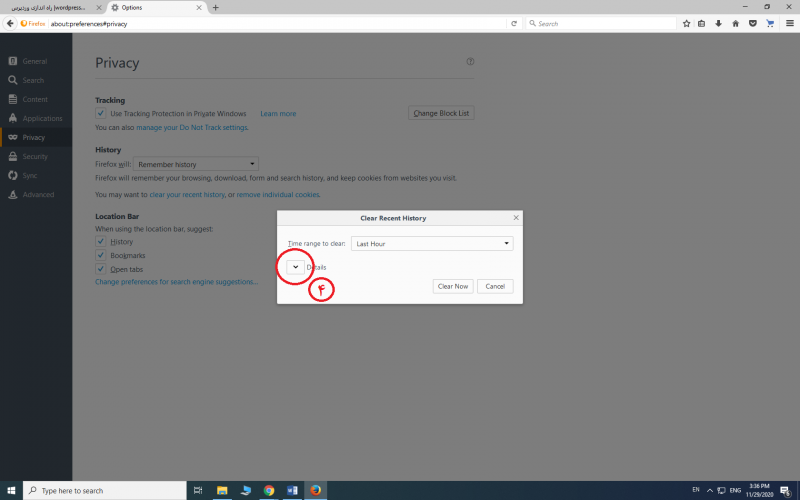Open the Security section in sidebar
The height and width of the screenshot is (500, 800).
pos(34,156)
